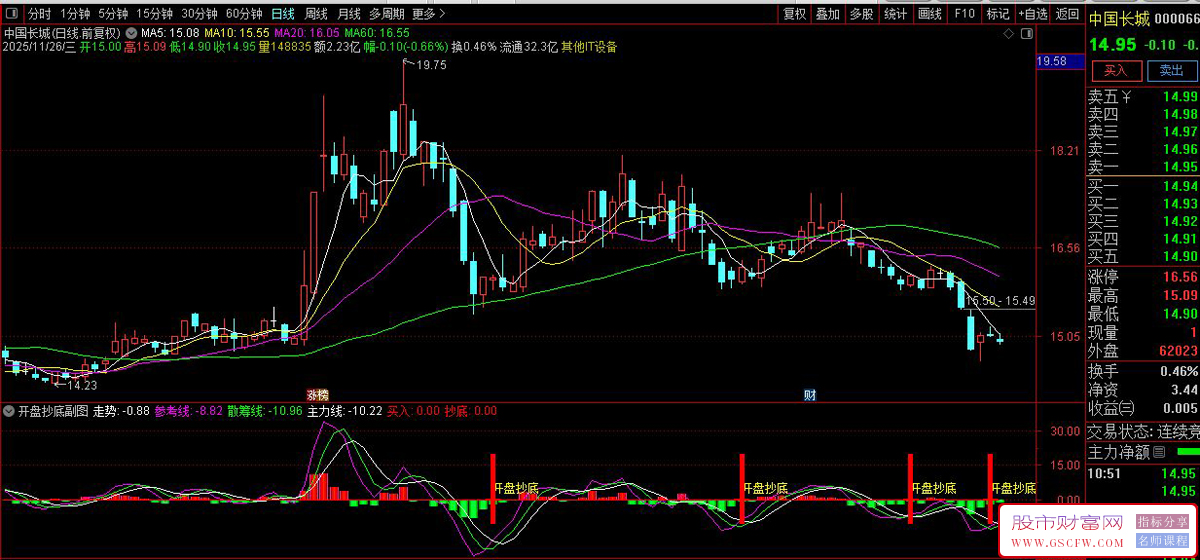Screen dimensions: 1200x560
Task: Select the 日线 daily chart tab
Action: click(283, 14)
